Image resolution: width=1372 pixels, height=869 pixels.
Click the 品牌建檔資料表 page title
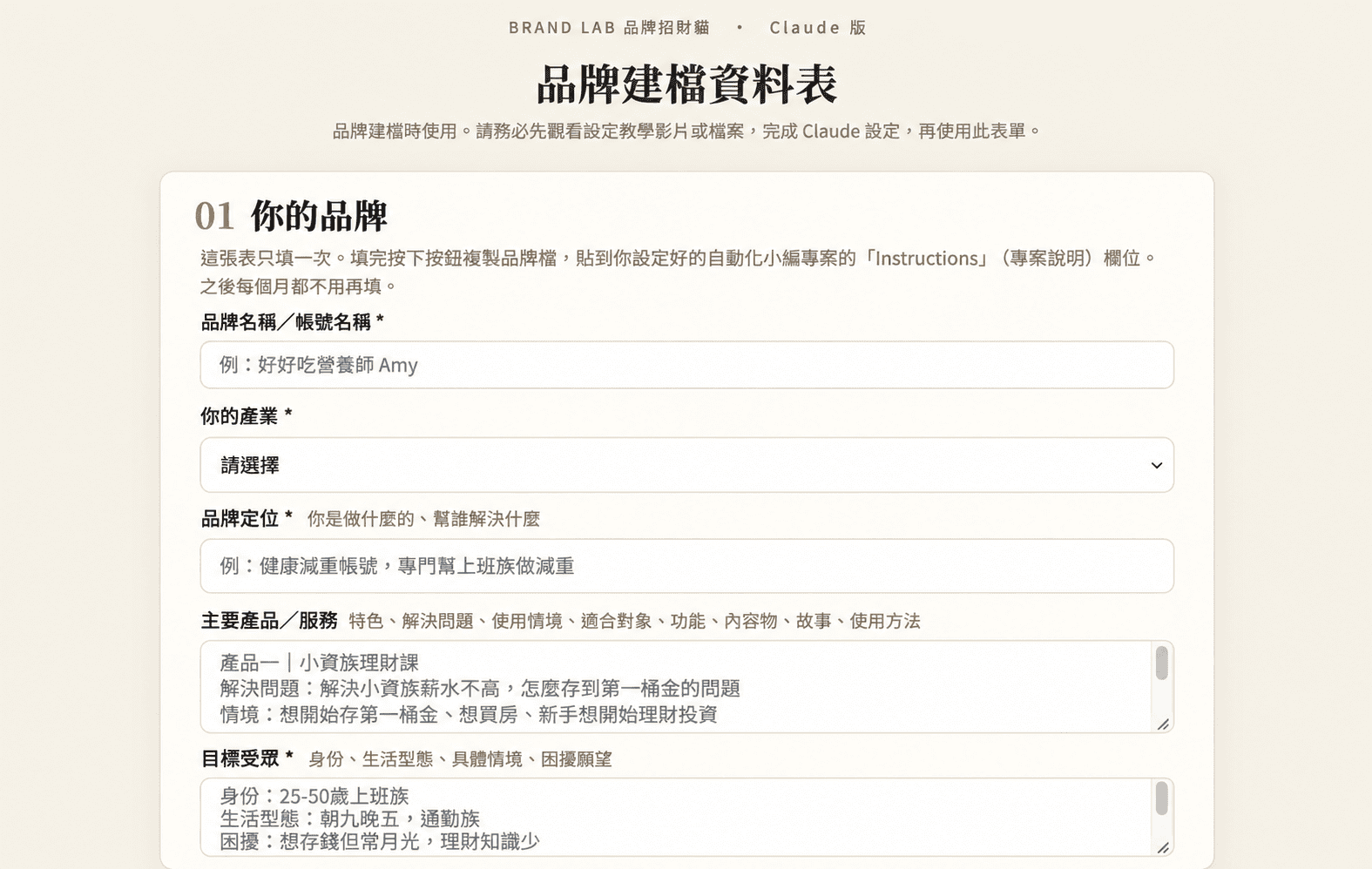click(686, 84)
